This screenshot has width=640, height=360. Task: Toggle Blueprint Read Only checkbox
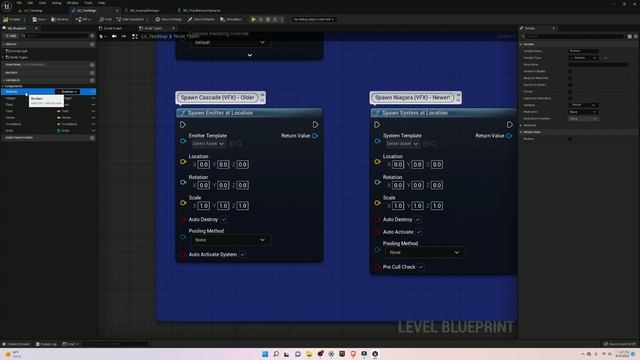[x=570, y=78]
